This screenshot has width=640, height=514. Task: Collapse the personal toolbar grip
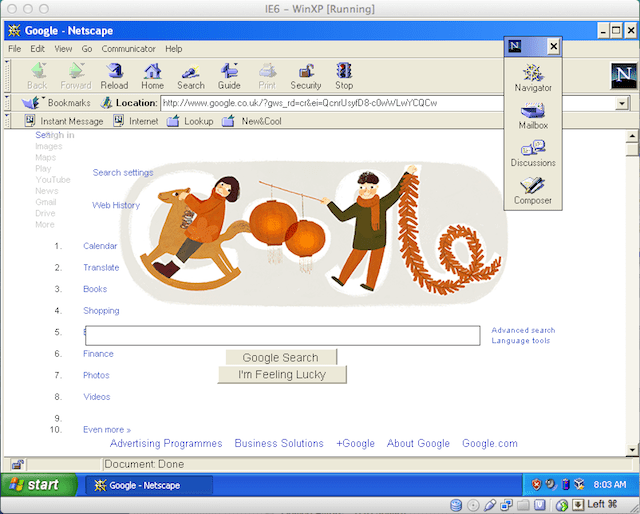point(7,121)
